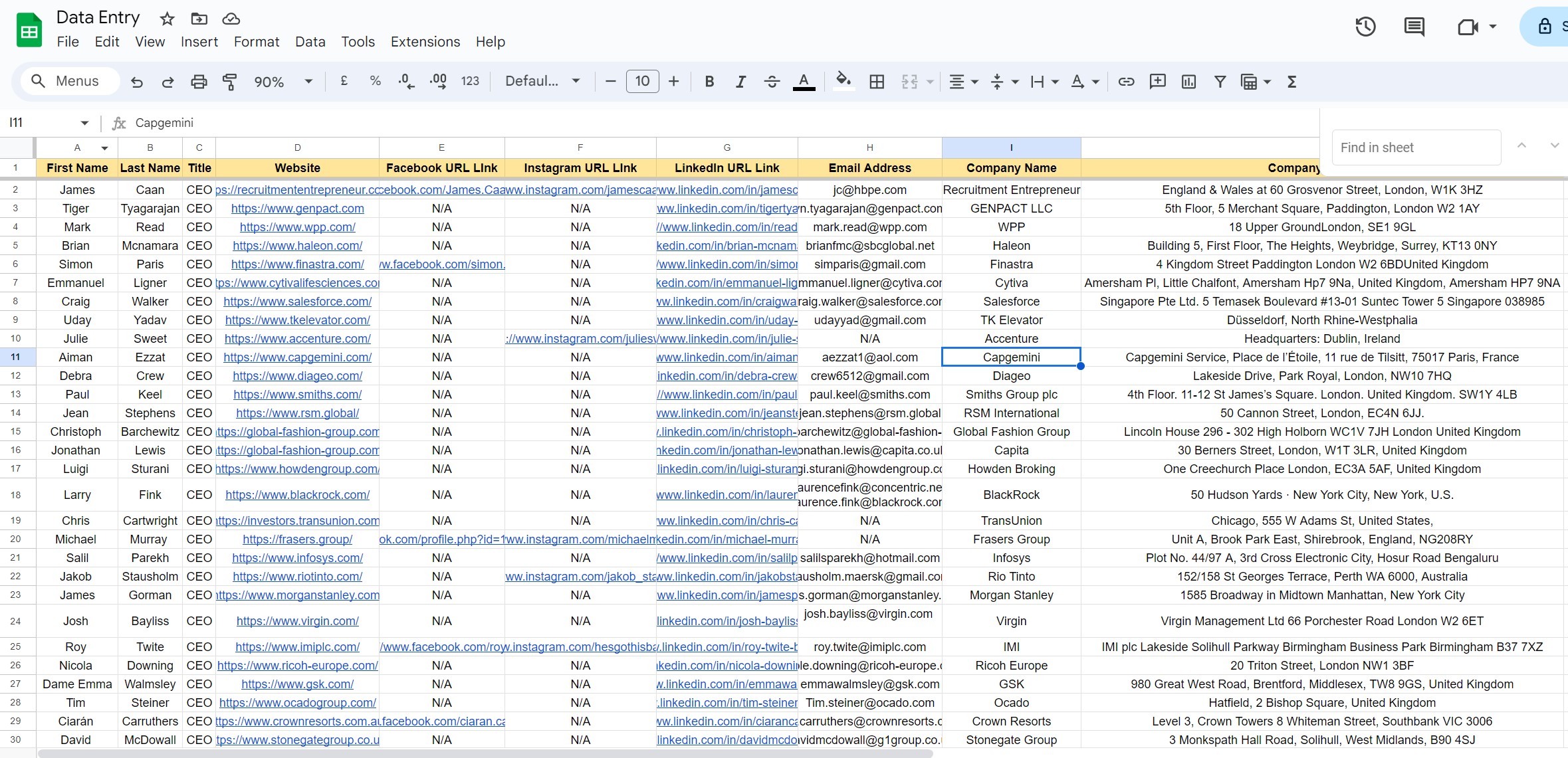Open the Format menu
Screen dimensions: 1568x758
coord(256,42)
